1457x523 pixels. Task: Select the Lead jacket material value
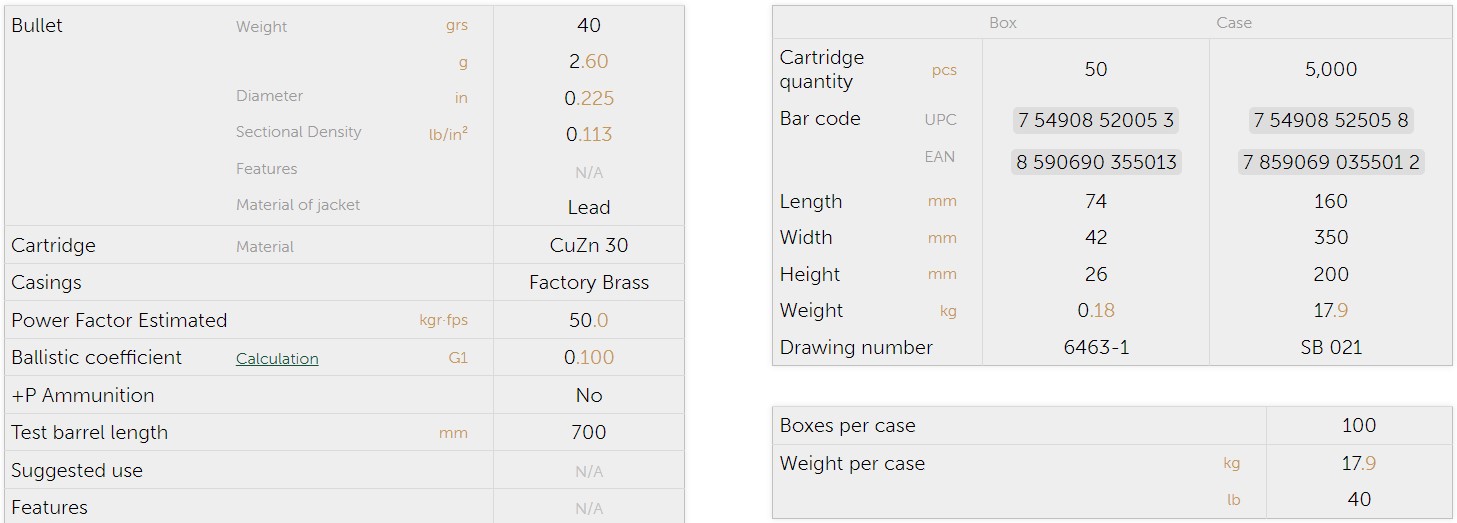(x=588, y=208)
